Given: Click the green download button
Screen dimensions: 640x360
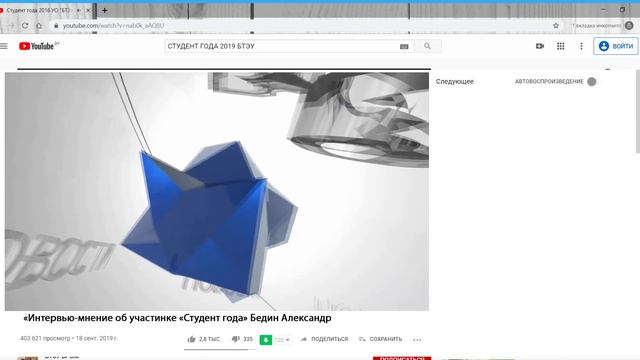Looking at the screenshot, I should [x=266, y=340].
